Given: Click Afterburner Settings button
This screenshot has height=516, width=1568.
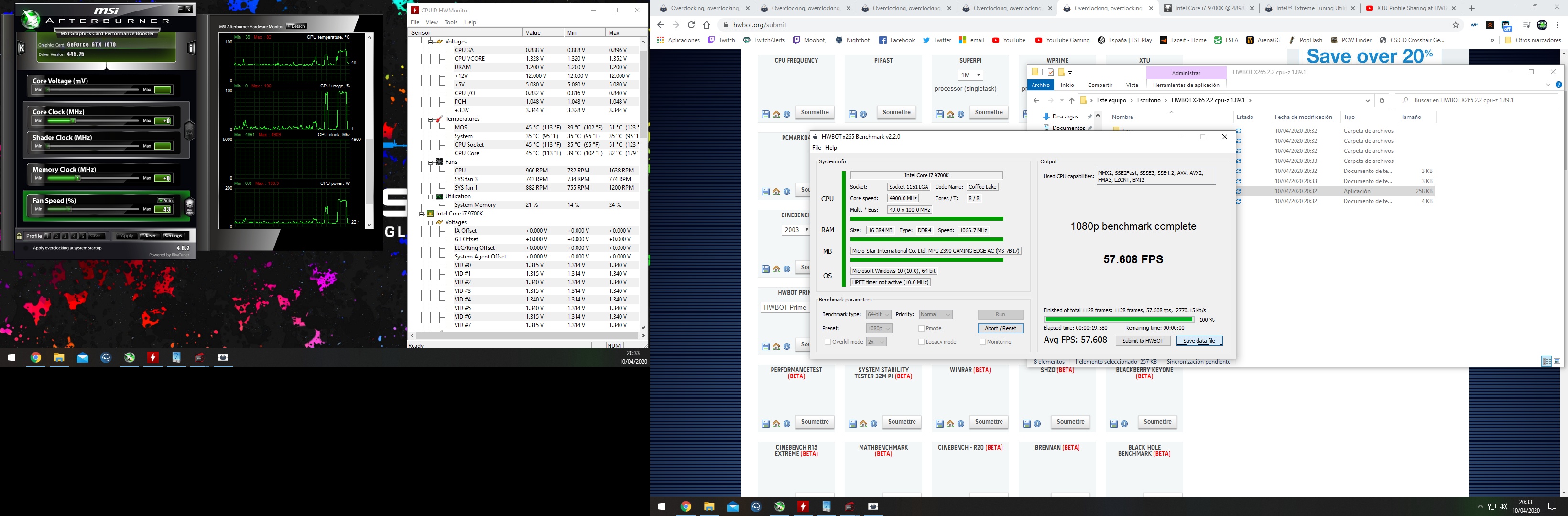Looking at the screenshot, I should click(174, 236).
